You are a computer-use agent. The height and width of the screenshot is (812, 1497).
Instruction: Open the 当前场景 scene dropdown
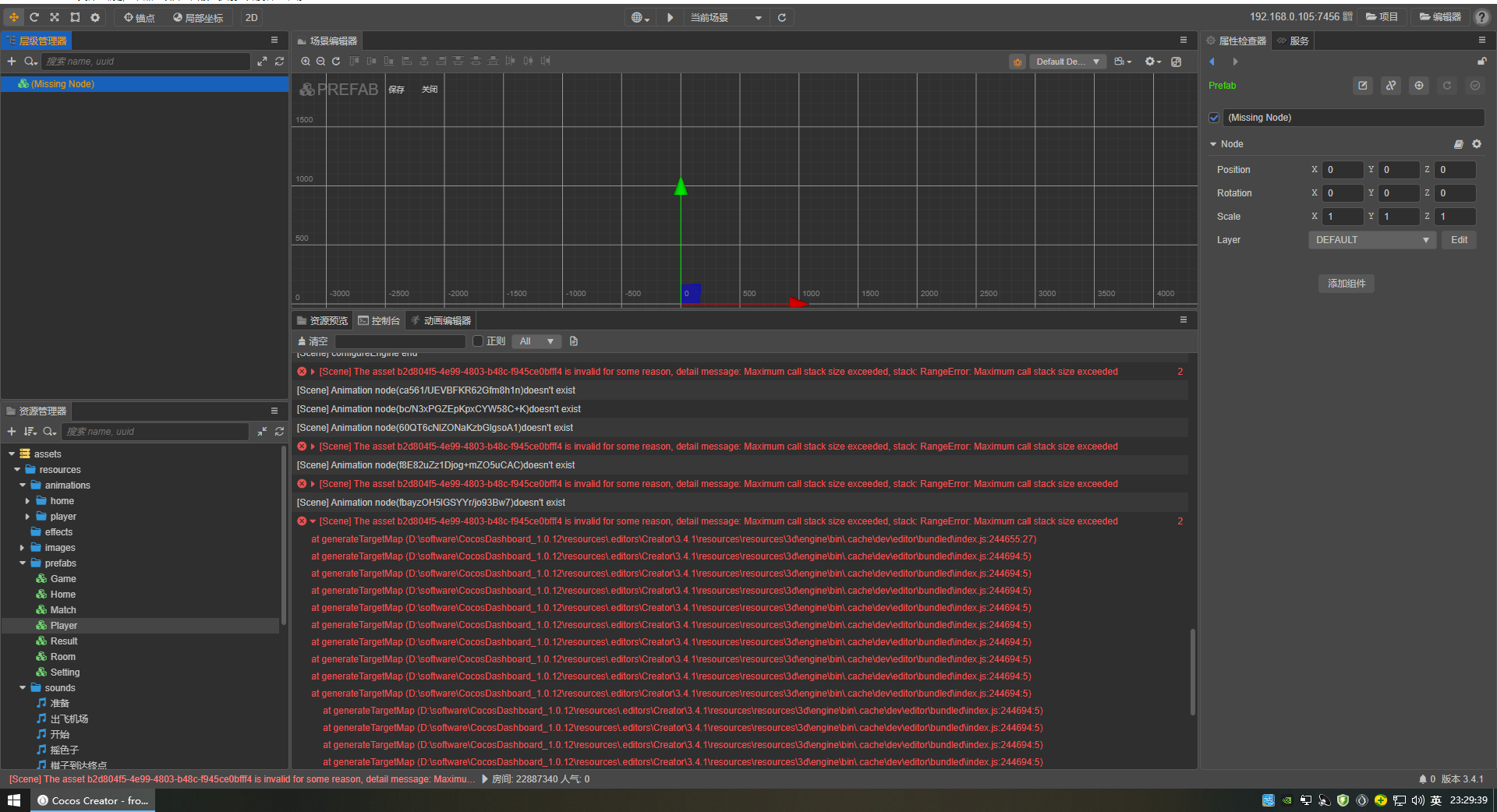coord(725,17)
